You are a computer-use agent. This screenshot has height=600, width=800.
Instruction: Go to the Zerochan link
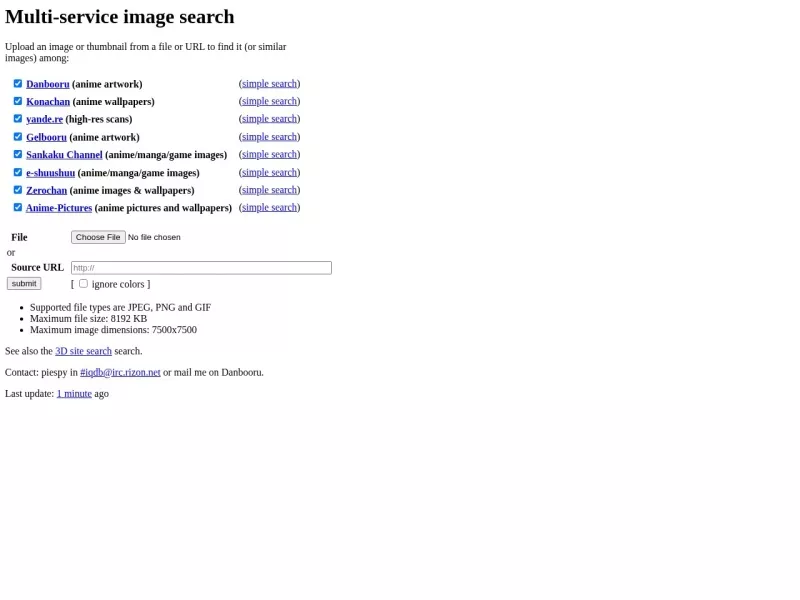(46, 190)
